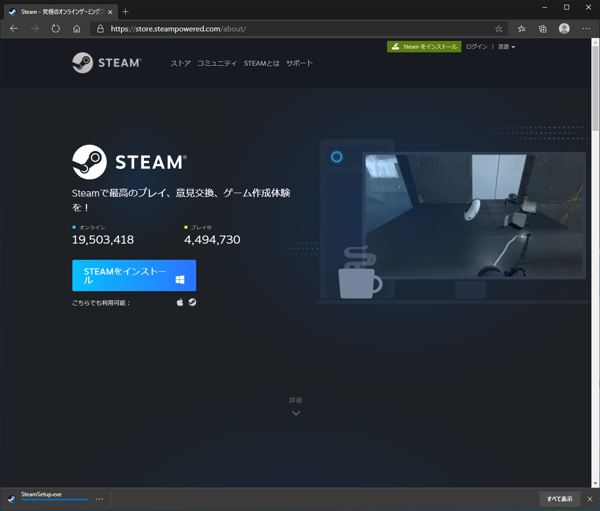Click the Steam logo in page header
Screen dimensions: 600x511
107,63
